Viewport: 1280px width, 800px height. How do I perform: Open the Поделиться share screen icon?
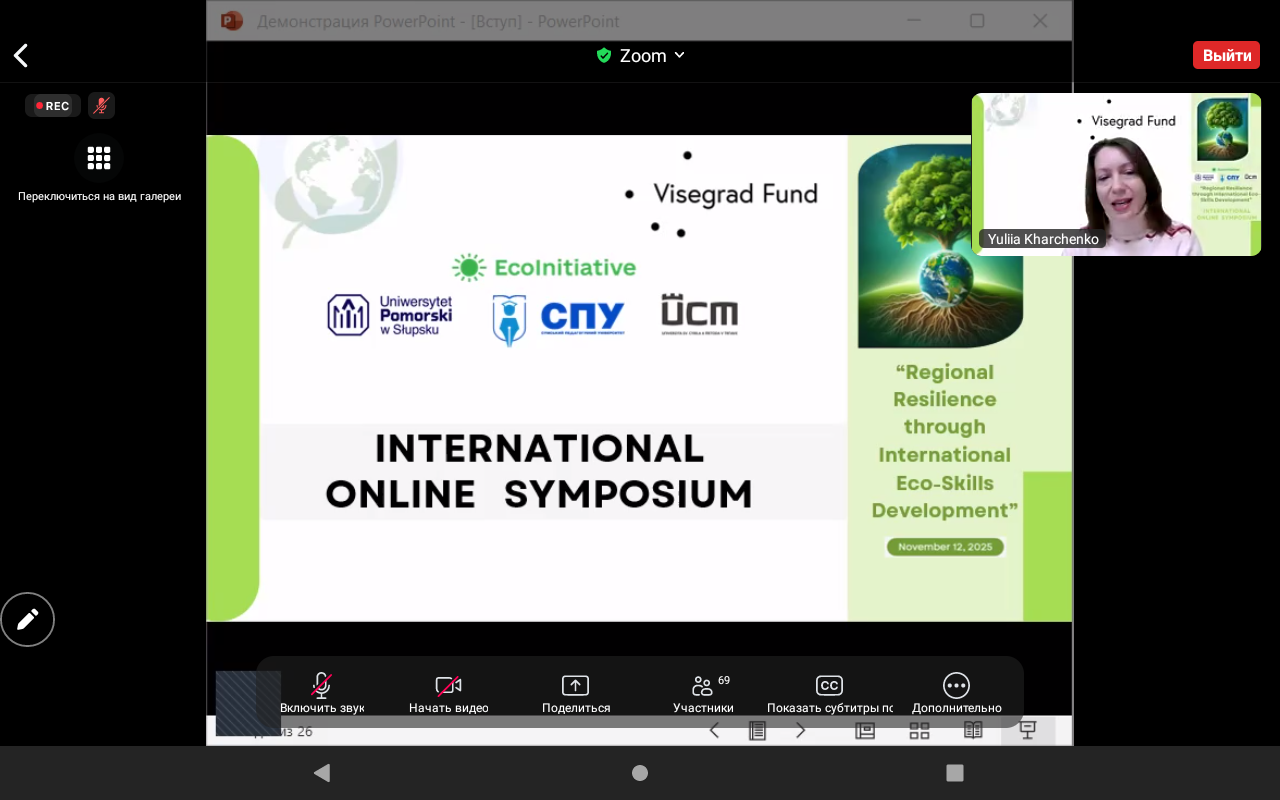tap(575, 686)
